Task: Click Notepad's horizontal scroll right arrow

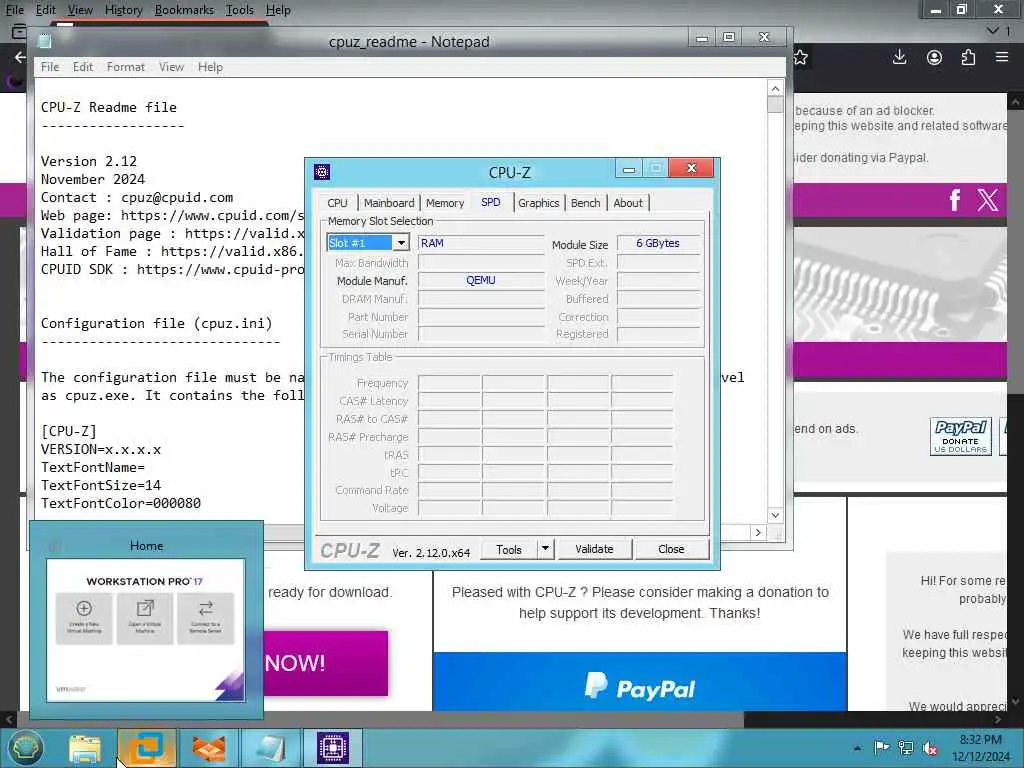Action: [758, 532]
